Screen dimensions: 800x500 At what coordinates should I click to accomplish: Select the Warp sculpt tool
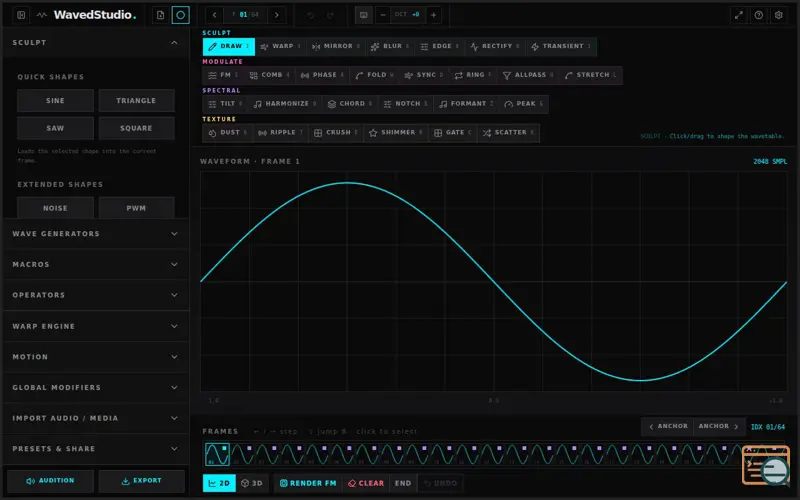pos(281,46)
